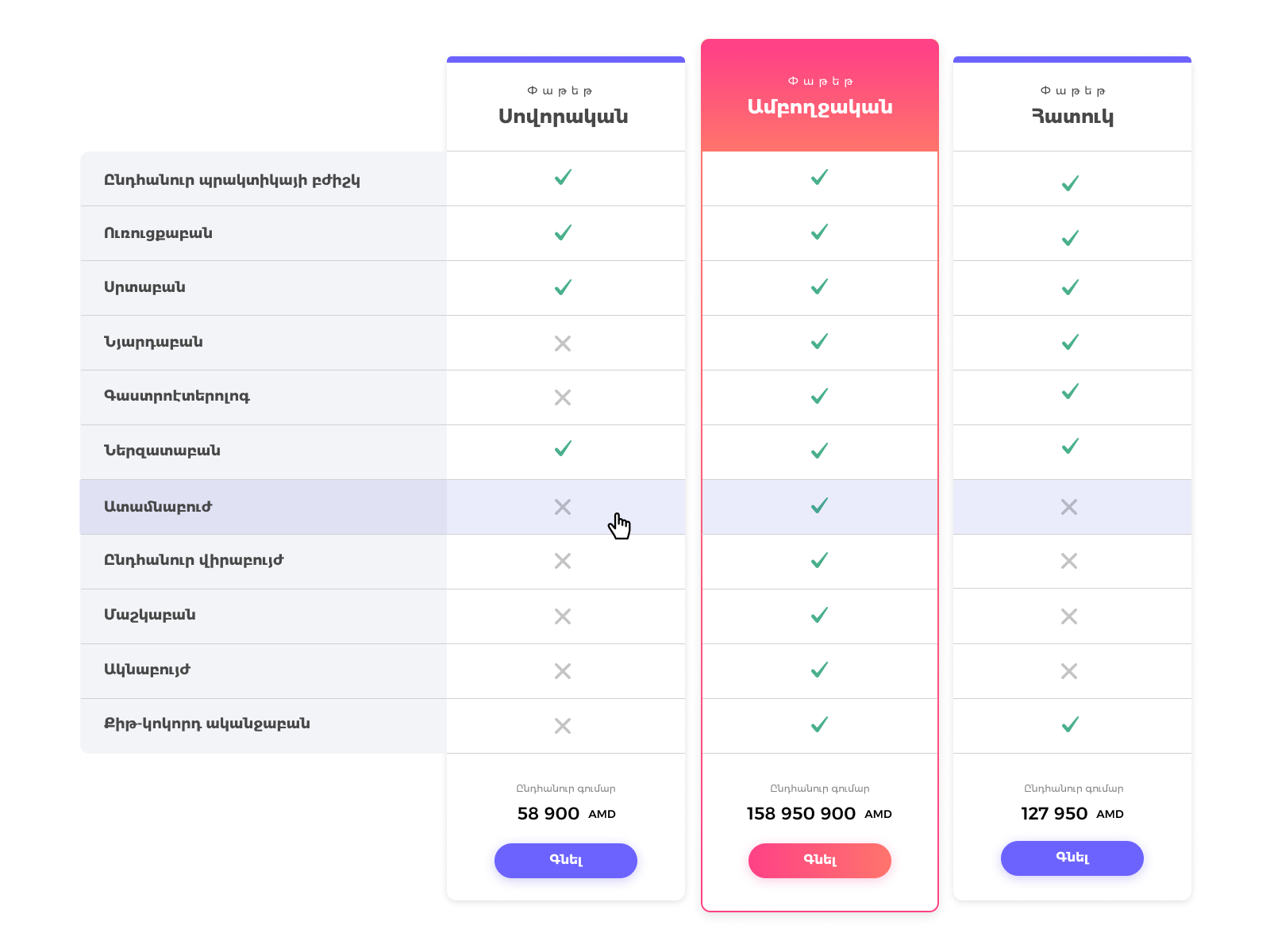Select the Ամբողջական package header
The width and height of the screenshot is (1270, 952).
[820, 106]
